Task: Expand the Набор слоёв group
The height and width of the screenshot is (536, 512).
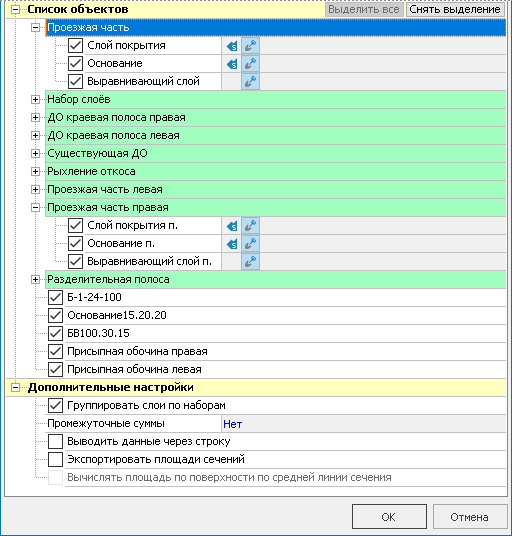Action: click(35, 100)
